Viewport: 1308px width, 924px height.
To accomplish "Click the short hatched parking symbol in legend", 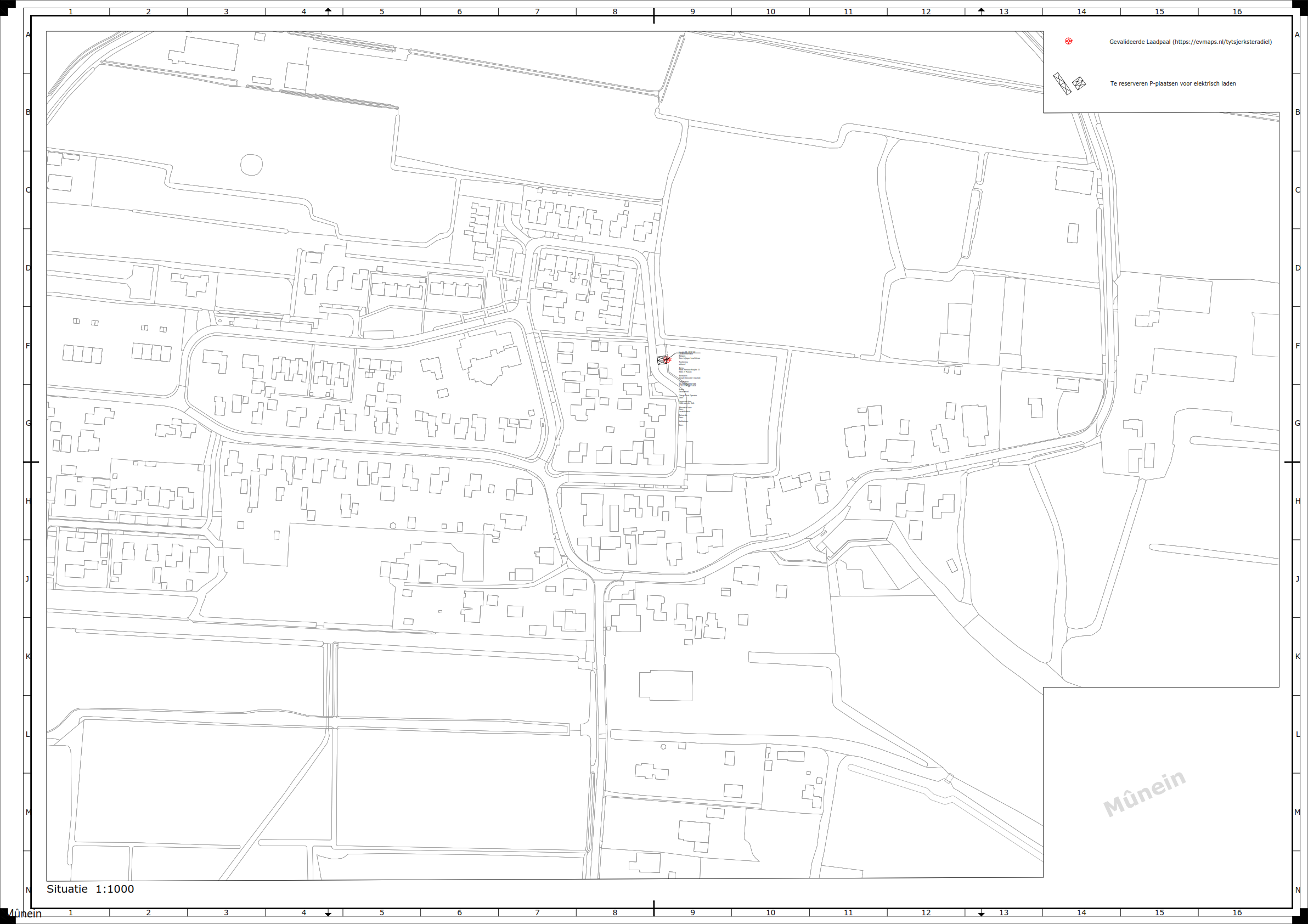I will click(1079, 83).
